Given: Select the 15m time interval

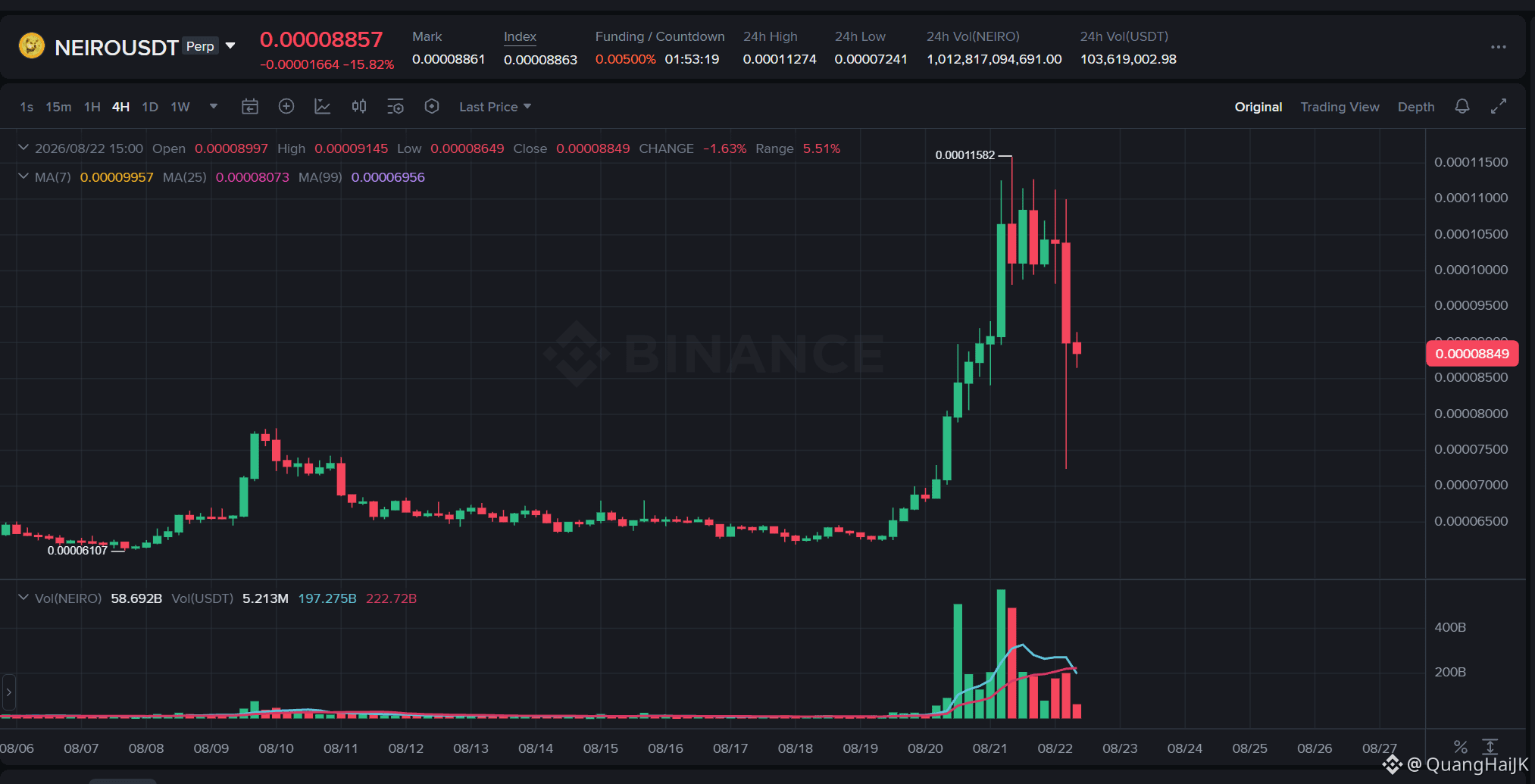Looking at the screenshot, I should pos(58,107).
